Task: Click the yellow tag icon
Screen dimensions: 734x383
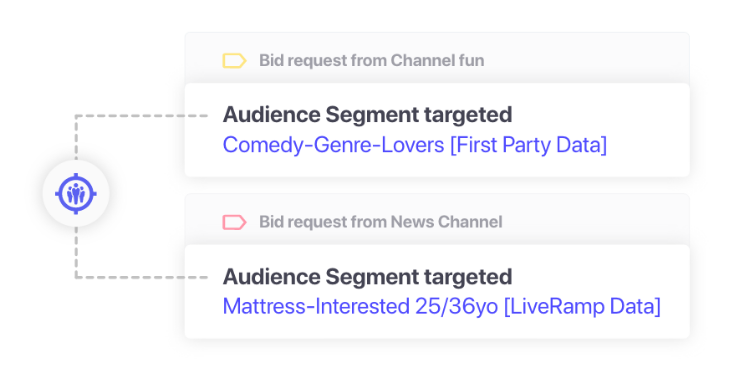Action: click(x=234, y=61)
